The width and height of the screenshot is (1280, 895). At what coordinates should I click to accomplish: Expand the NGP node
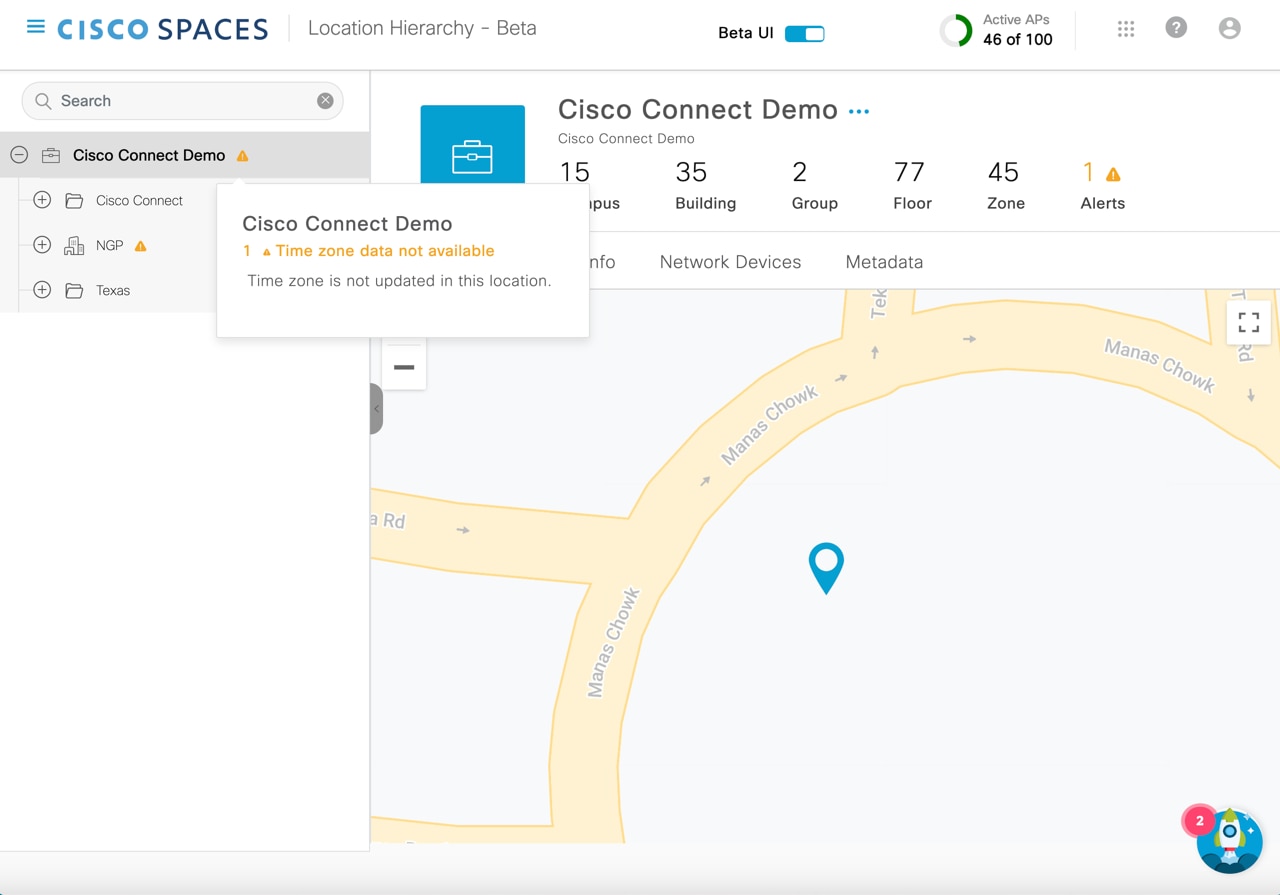[42, 245]
